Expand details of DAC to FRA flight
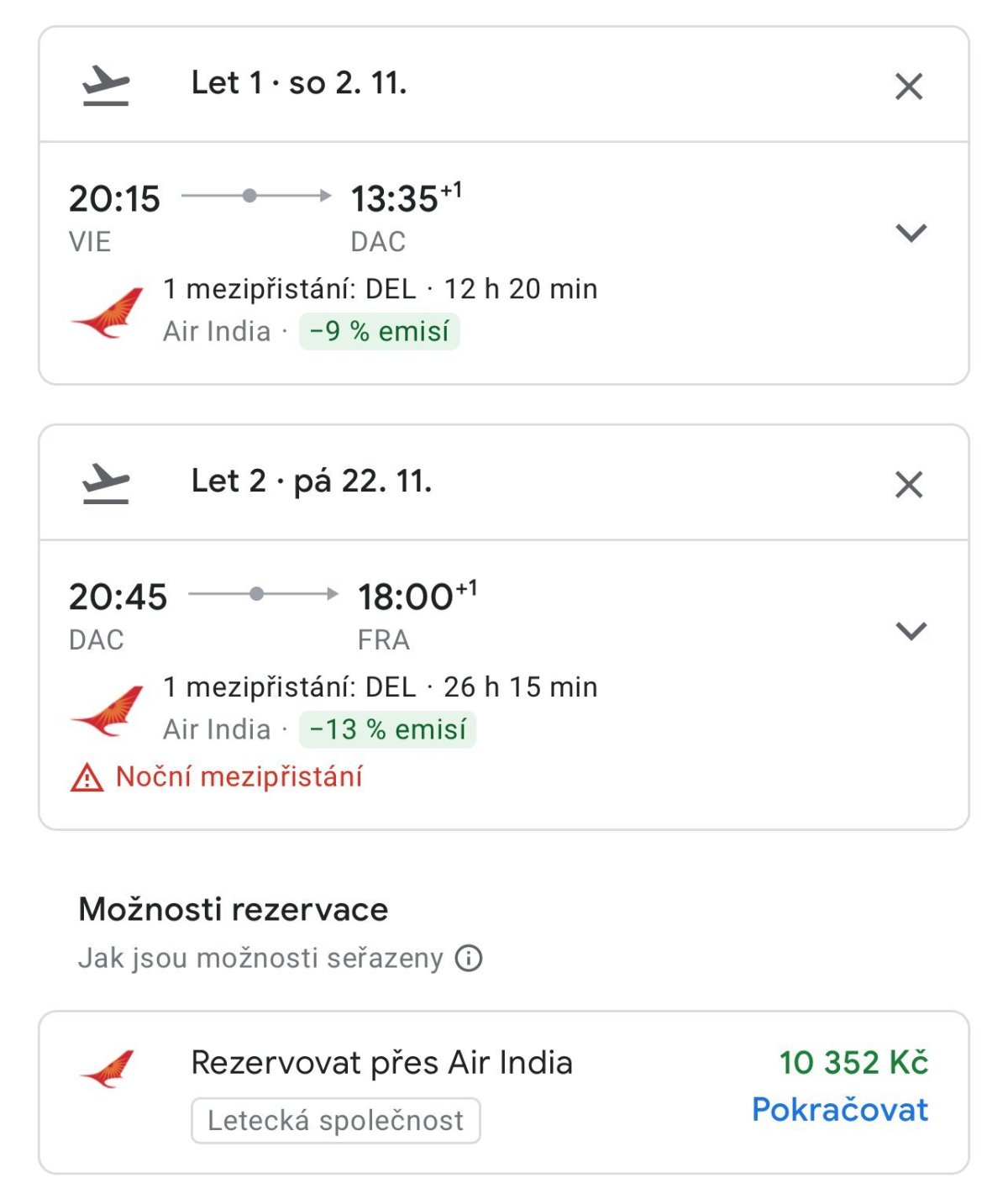 (911, 630)
